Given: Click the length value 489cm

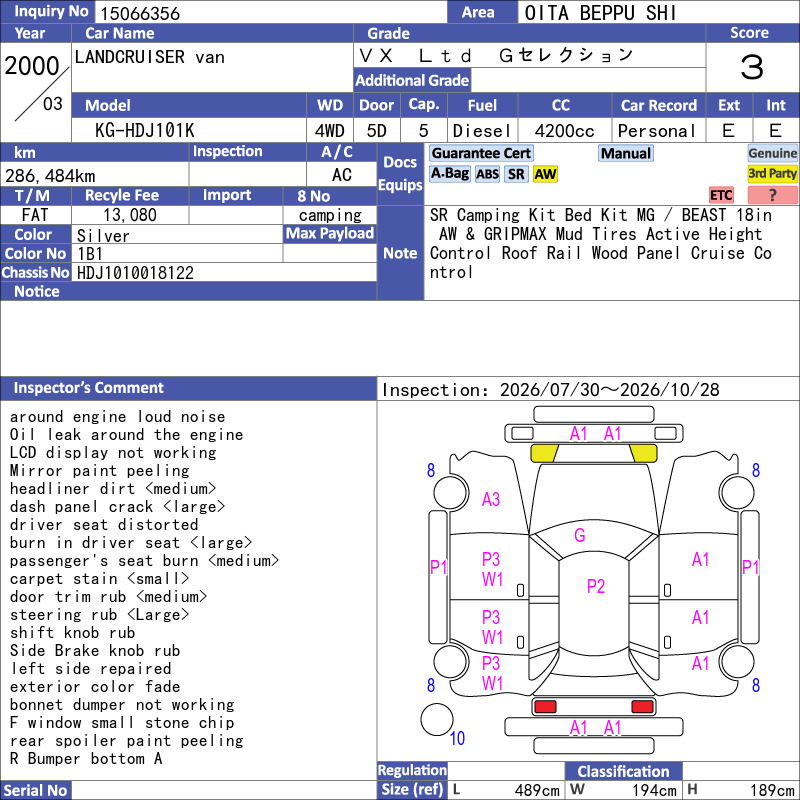Looking at the screenshot, I should [537, 790].
